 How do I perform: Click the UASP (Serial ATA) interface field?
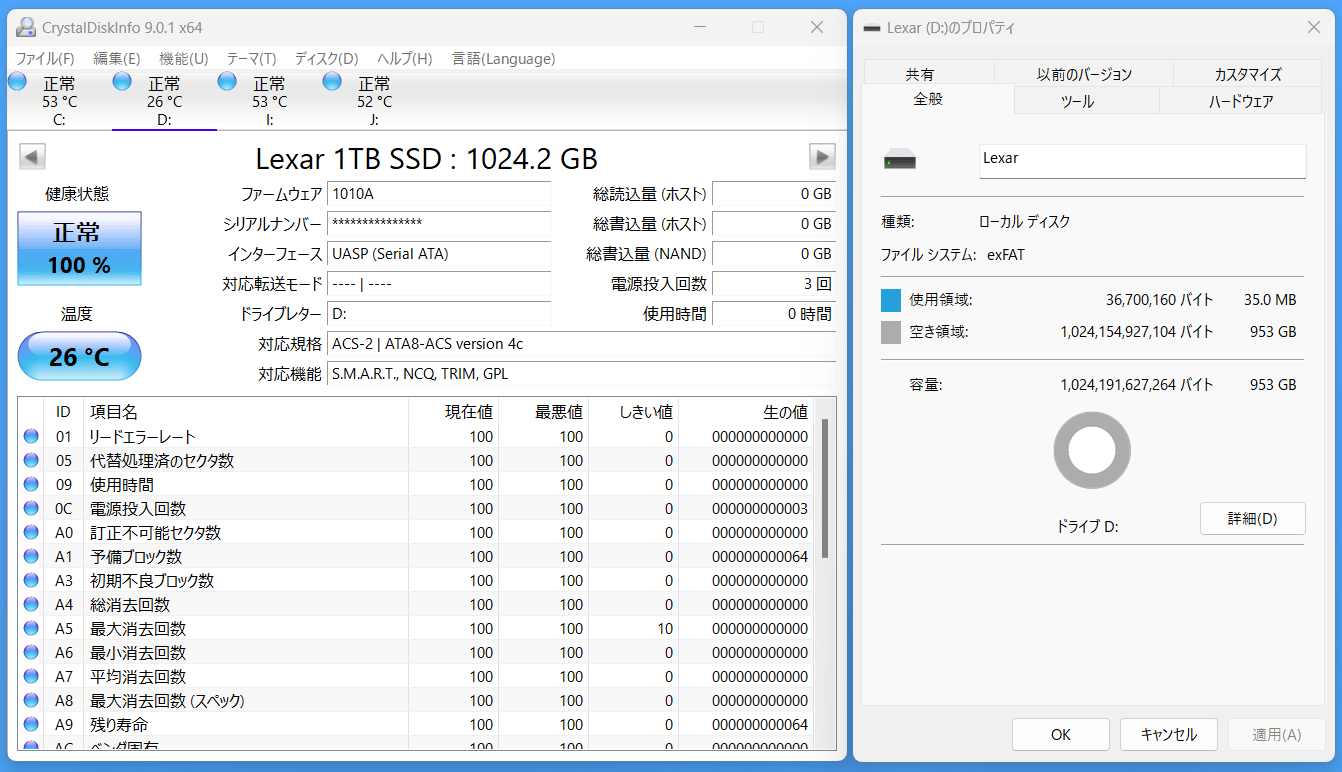(x=439, y=254)
